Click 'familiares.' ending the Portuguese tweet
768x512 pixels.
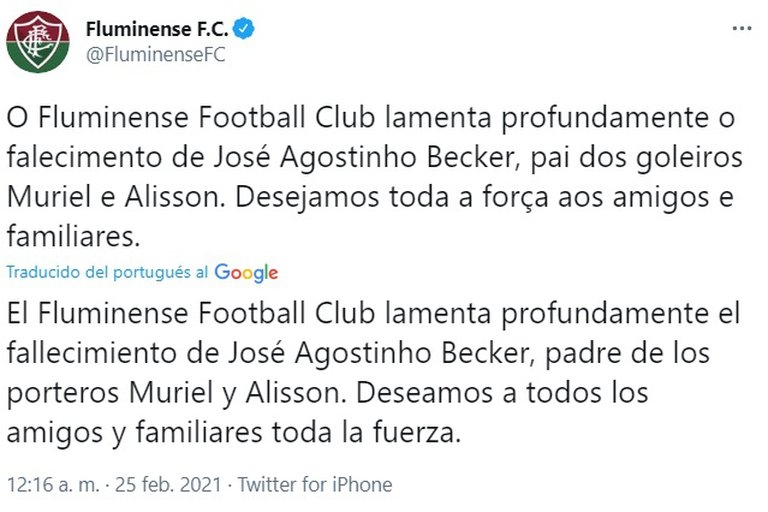point(73,236)
